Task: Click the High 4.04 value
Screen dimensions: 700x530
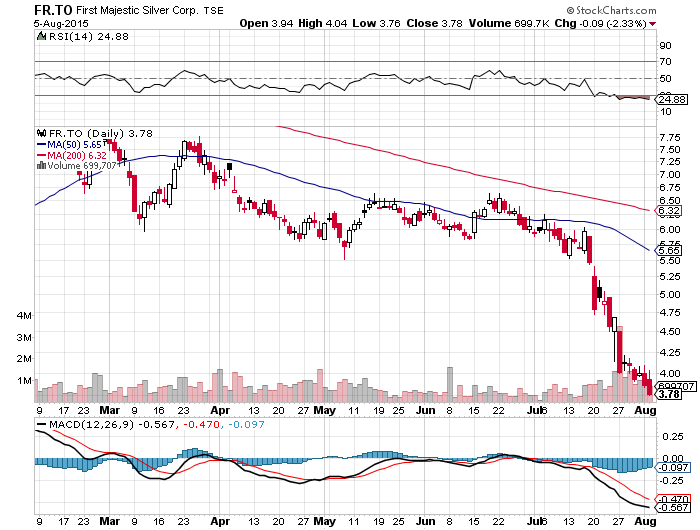Action: pyautogui.click(x=322, y=23)
